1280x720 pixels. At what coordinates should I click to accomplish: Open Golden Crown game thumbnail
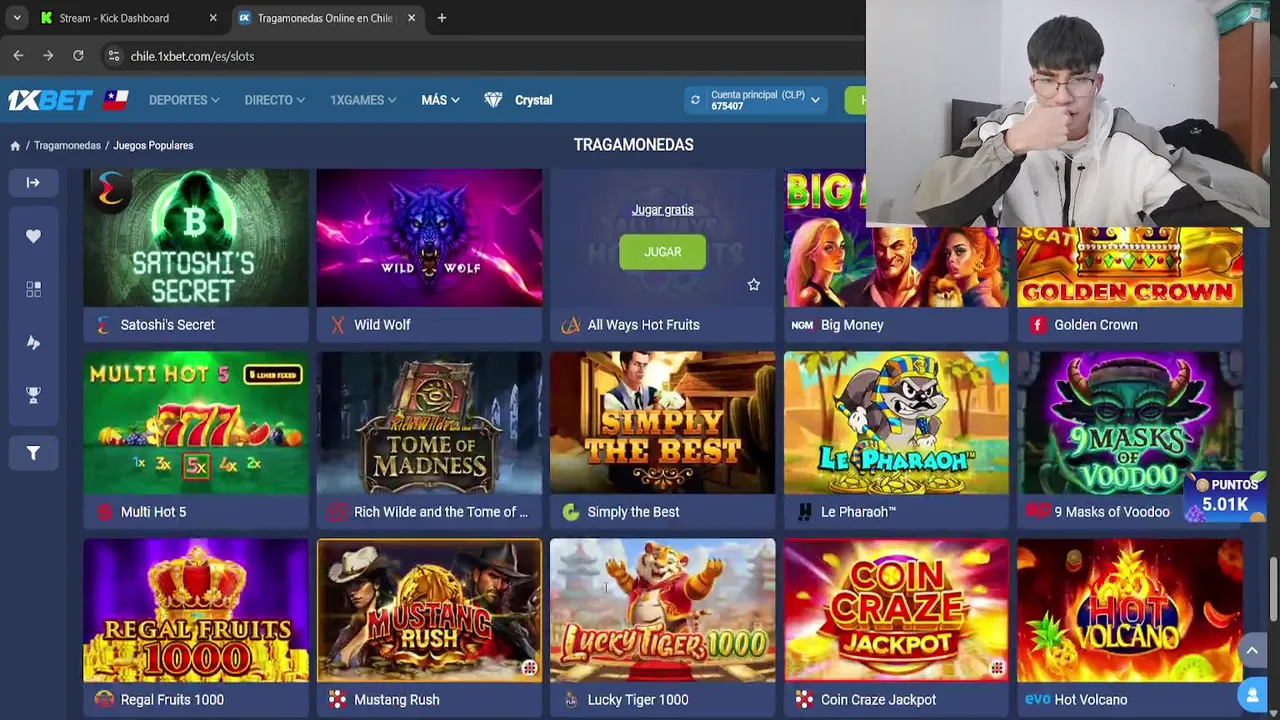pos(1130,266)
